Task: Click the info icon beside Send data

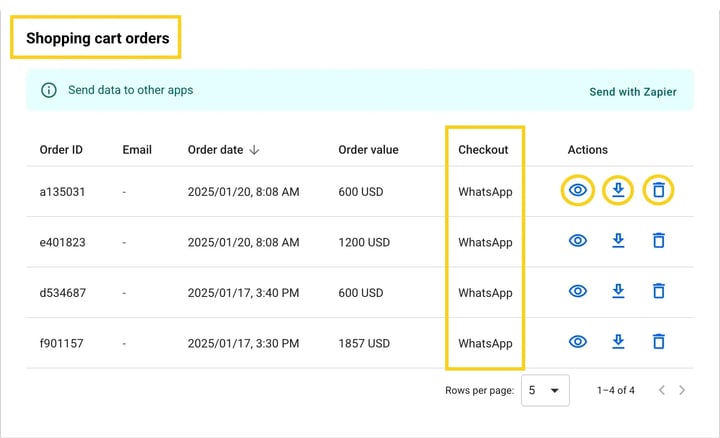Action: coord(49,90)
